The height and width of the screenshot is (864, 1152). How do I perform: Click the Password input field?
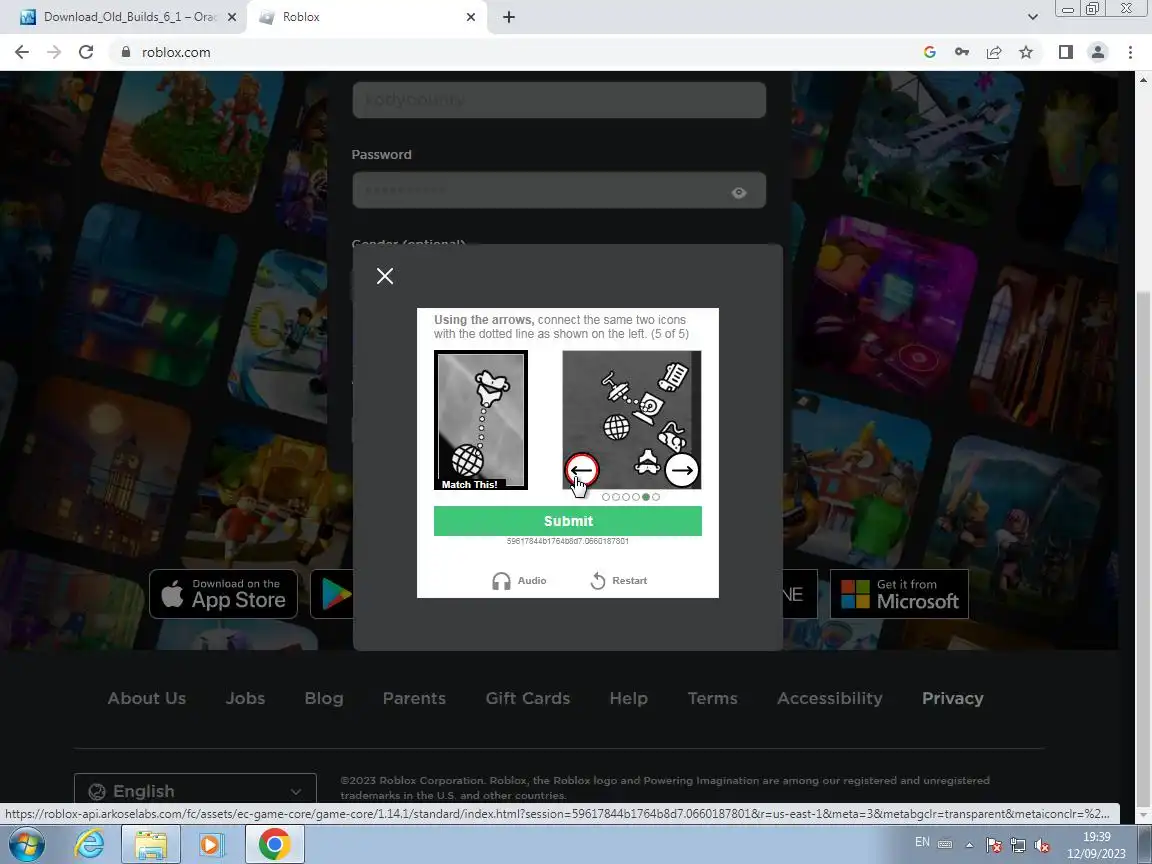(559, 191)
